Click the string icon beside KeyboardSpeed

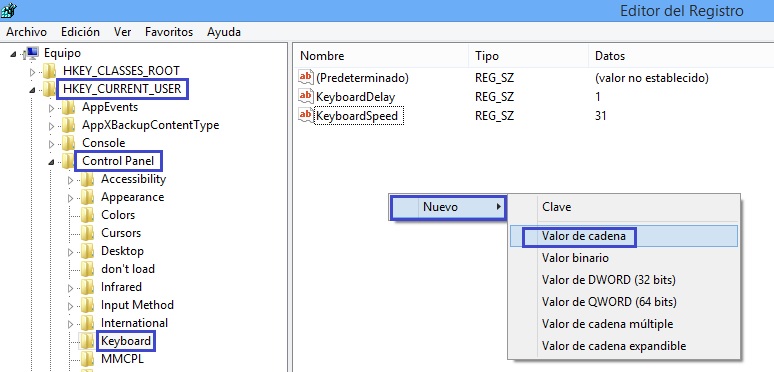coord(306,115)
